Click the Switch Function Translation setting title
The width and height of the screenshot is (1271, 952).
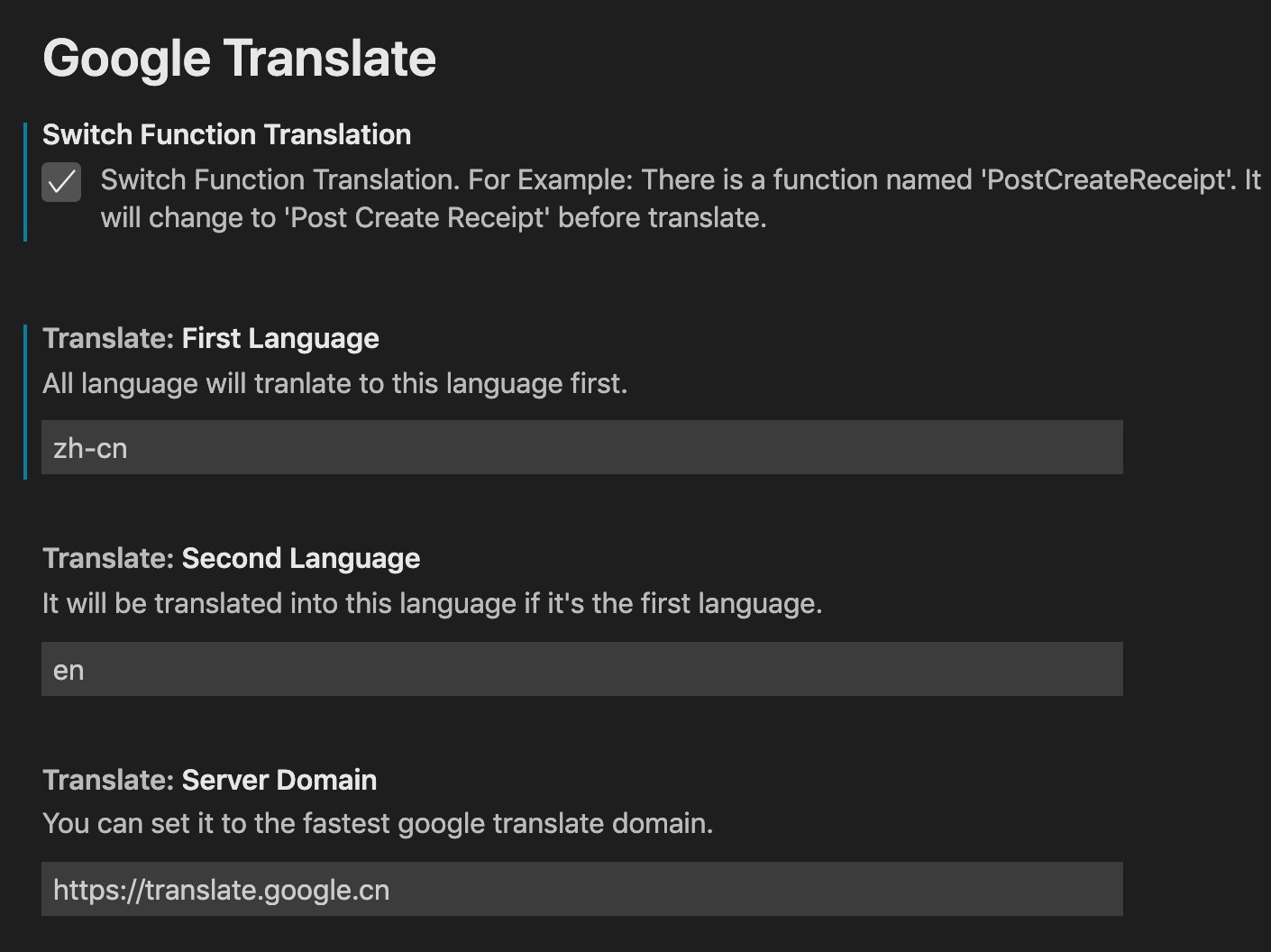227,134
